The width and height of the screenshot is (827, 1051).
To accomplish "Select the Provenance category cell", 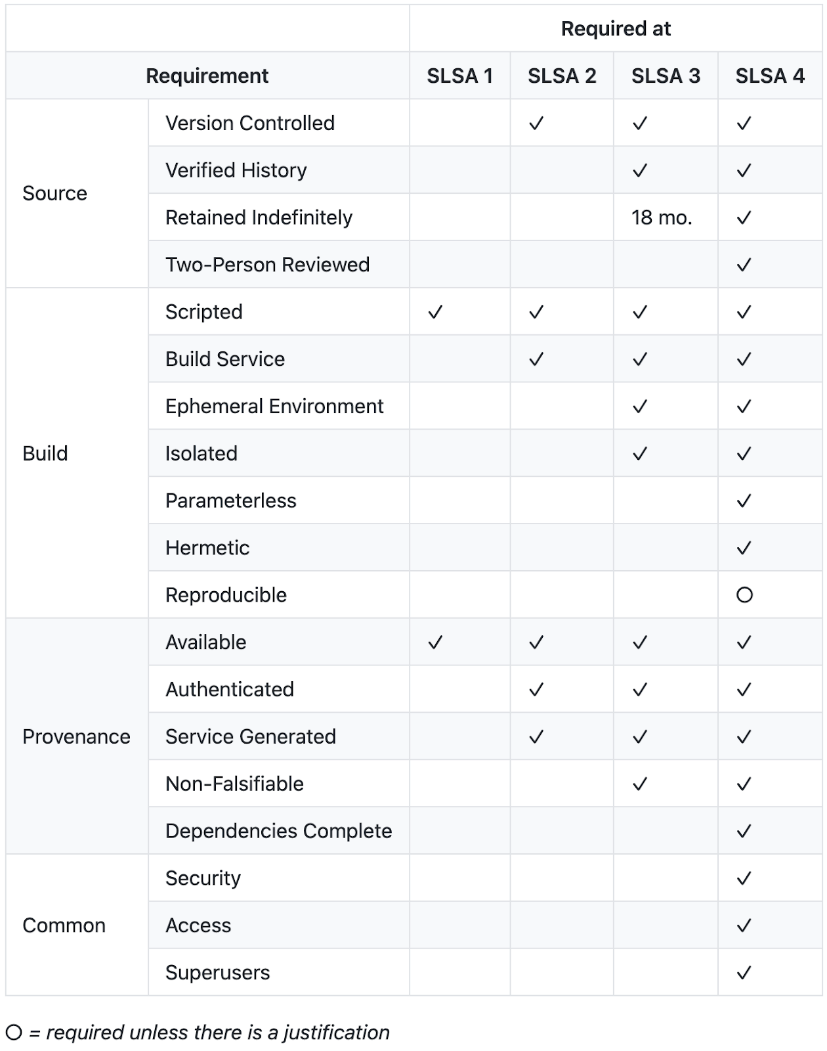I will [76, 737].
